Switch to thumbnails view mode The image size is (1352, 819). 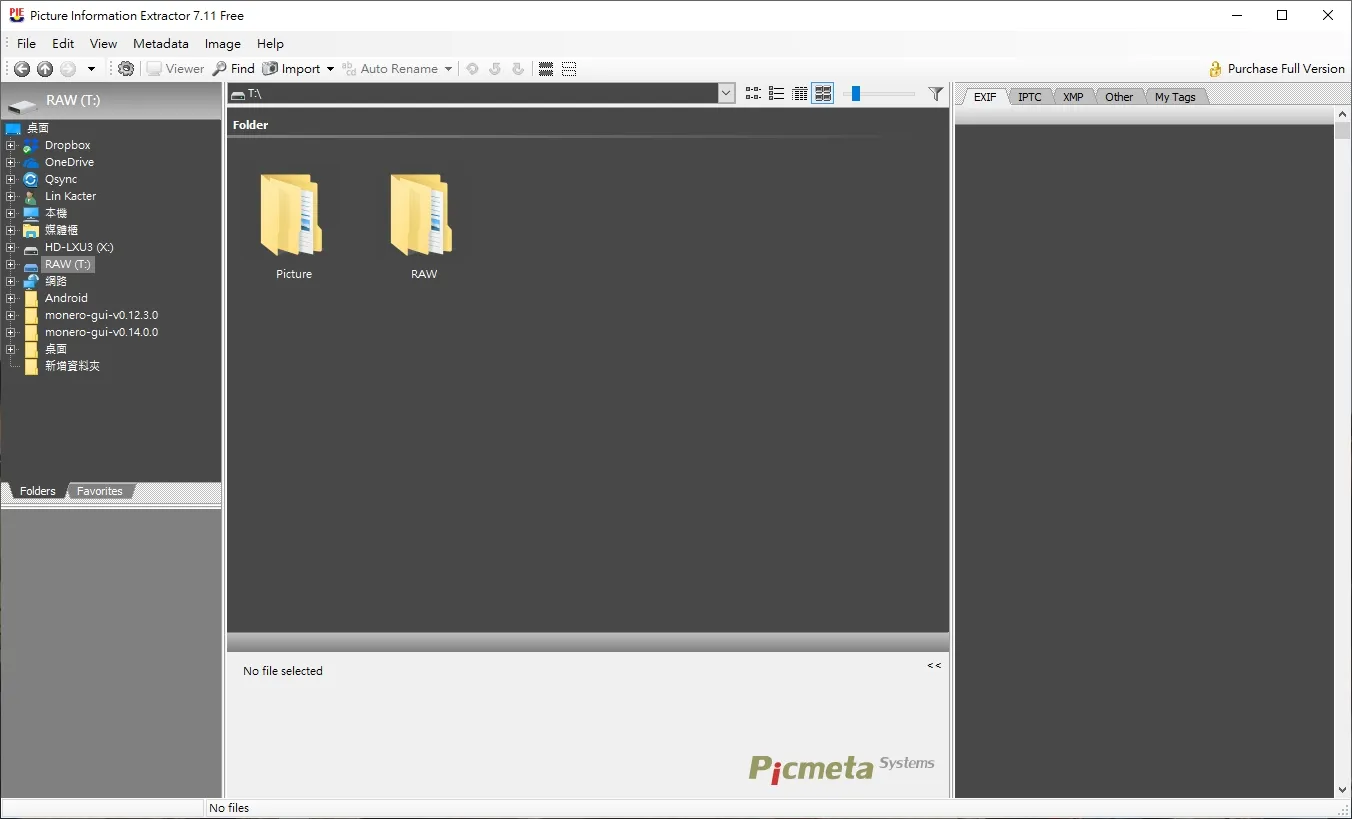pos(823,93)
